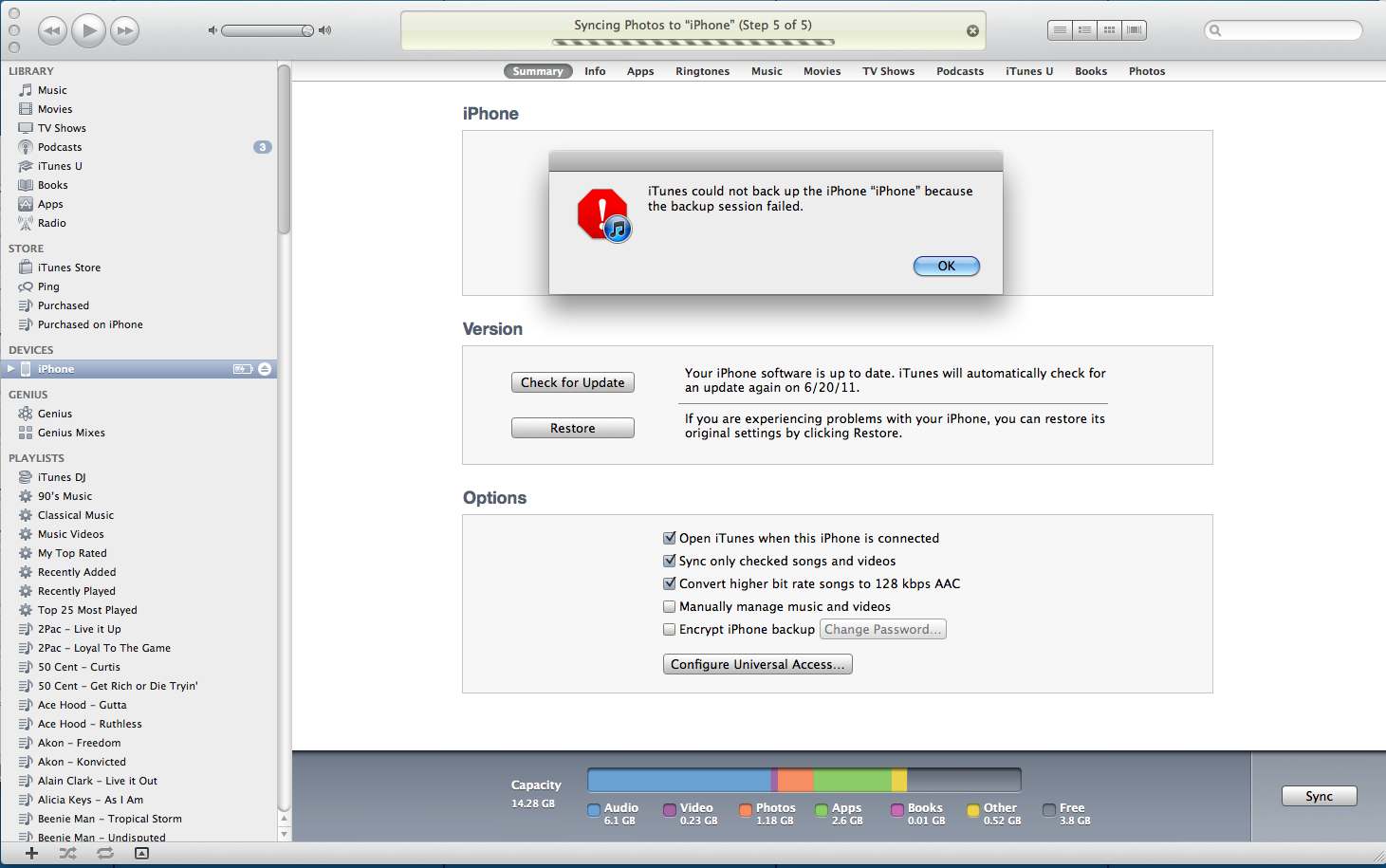
Task: Add a new playlist with plus button
Action: [x=31, y=853]
